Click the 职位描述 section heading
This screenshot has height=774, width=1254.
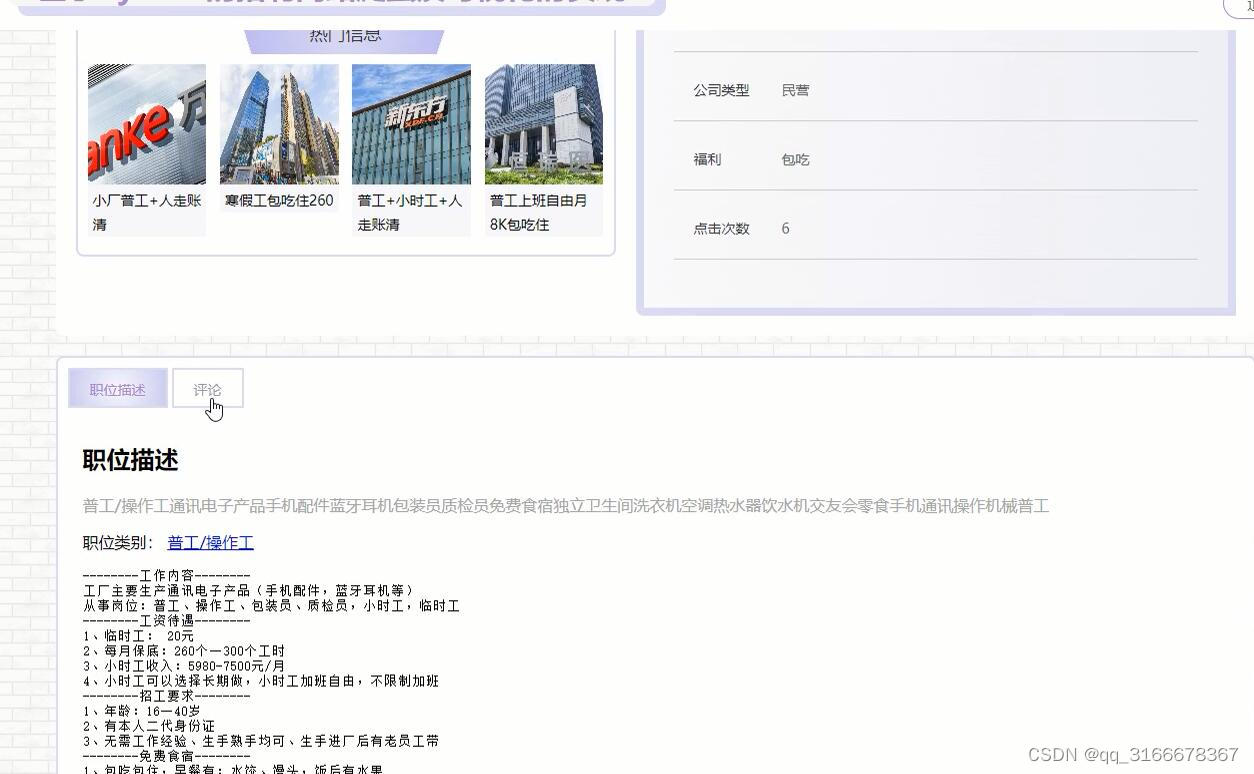(x=130, y=460)
